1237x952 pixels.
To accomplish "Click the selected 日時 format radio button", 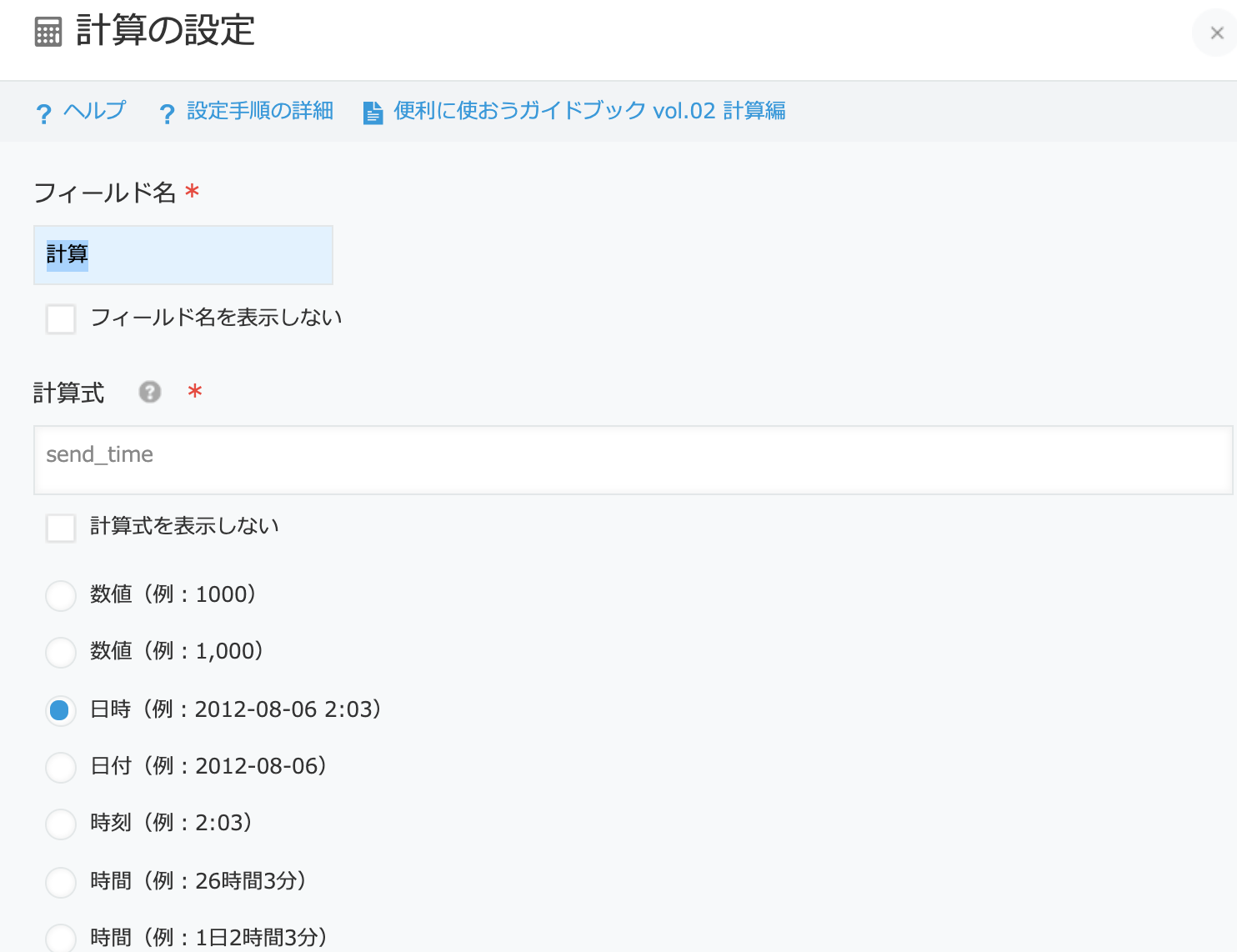I will pyautogui.click(x=60, y=710).
